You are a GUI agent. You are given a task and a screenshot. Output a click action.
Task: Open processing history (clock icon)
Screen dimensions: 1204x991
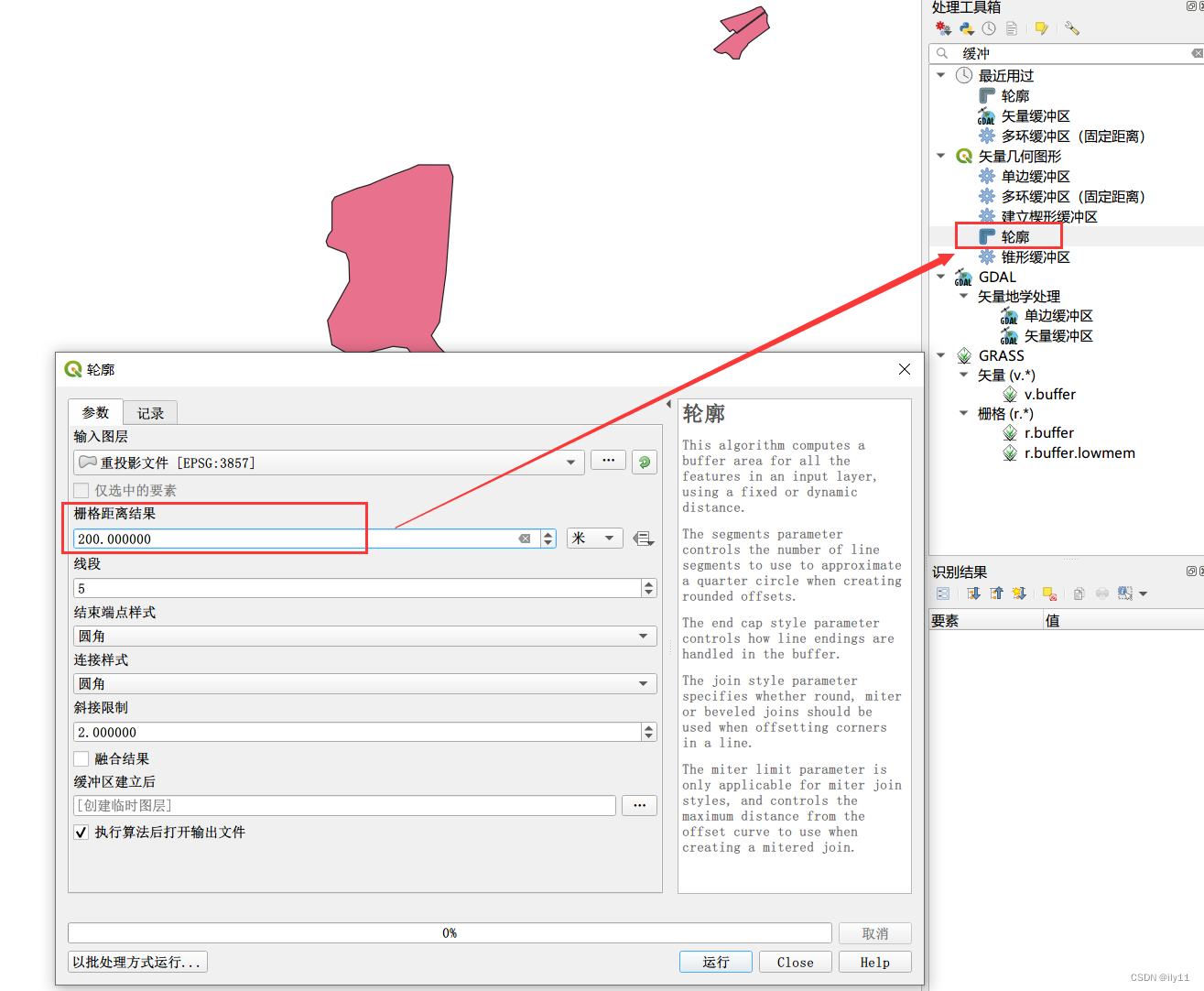[x=989, y=28]
